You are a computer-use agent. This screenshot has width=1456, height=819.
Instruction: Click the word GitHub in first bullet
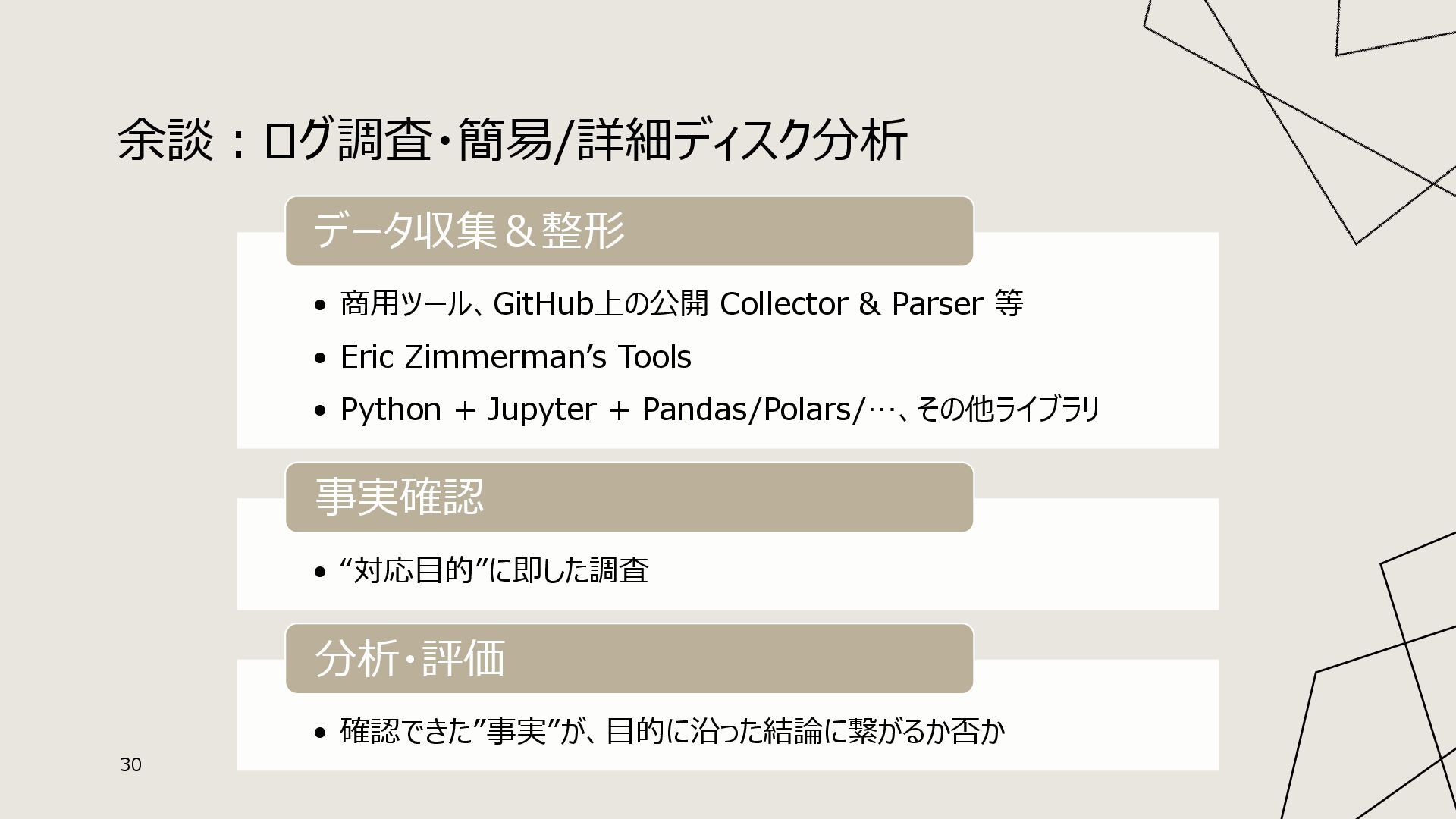[x=543, y=304]
